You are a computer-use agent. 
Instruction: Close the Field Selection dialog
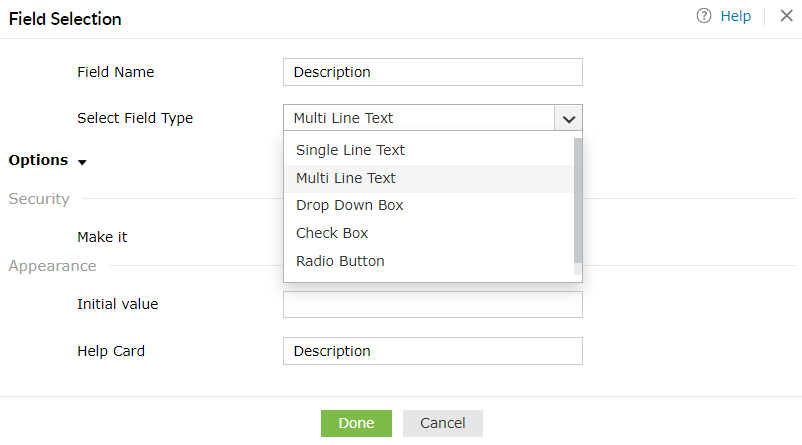[786, 17]
